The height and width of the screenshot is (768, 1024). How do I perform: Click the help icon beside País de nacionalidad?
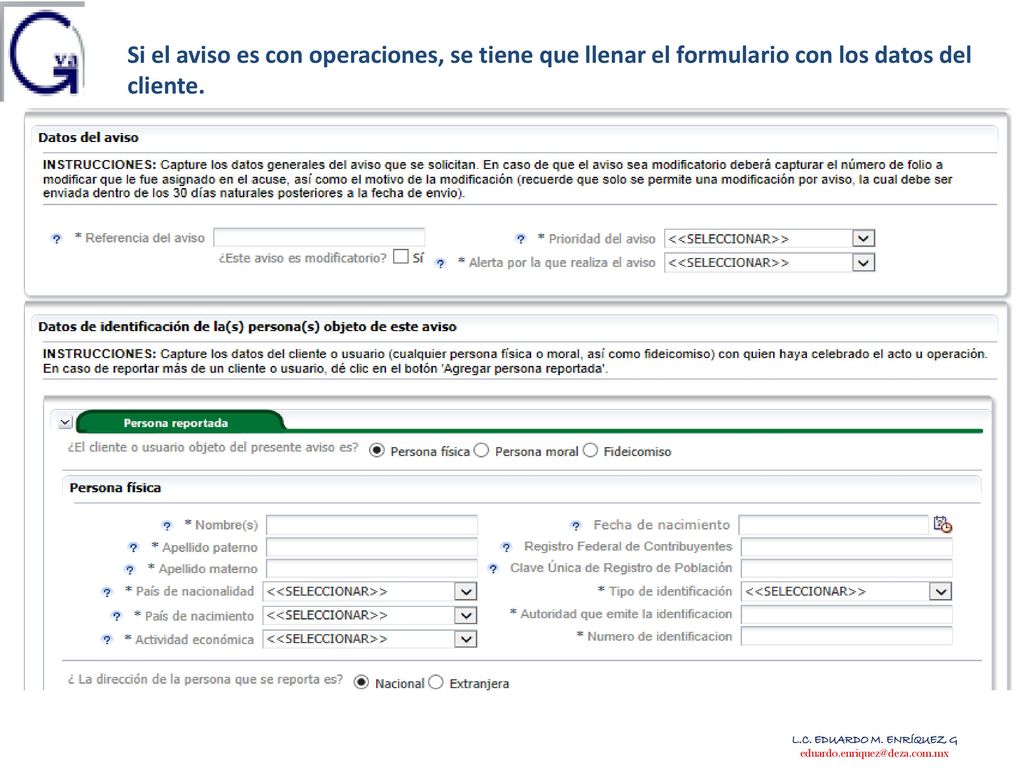[107, 592]
